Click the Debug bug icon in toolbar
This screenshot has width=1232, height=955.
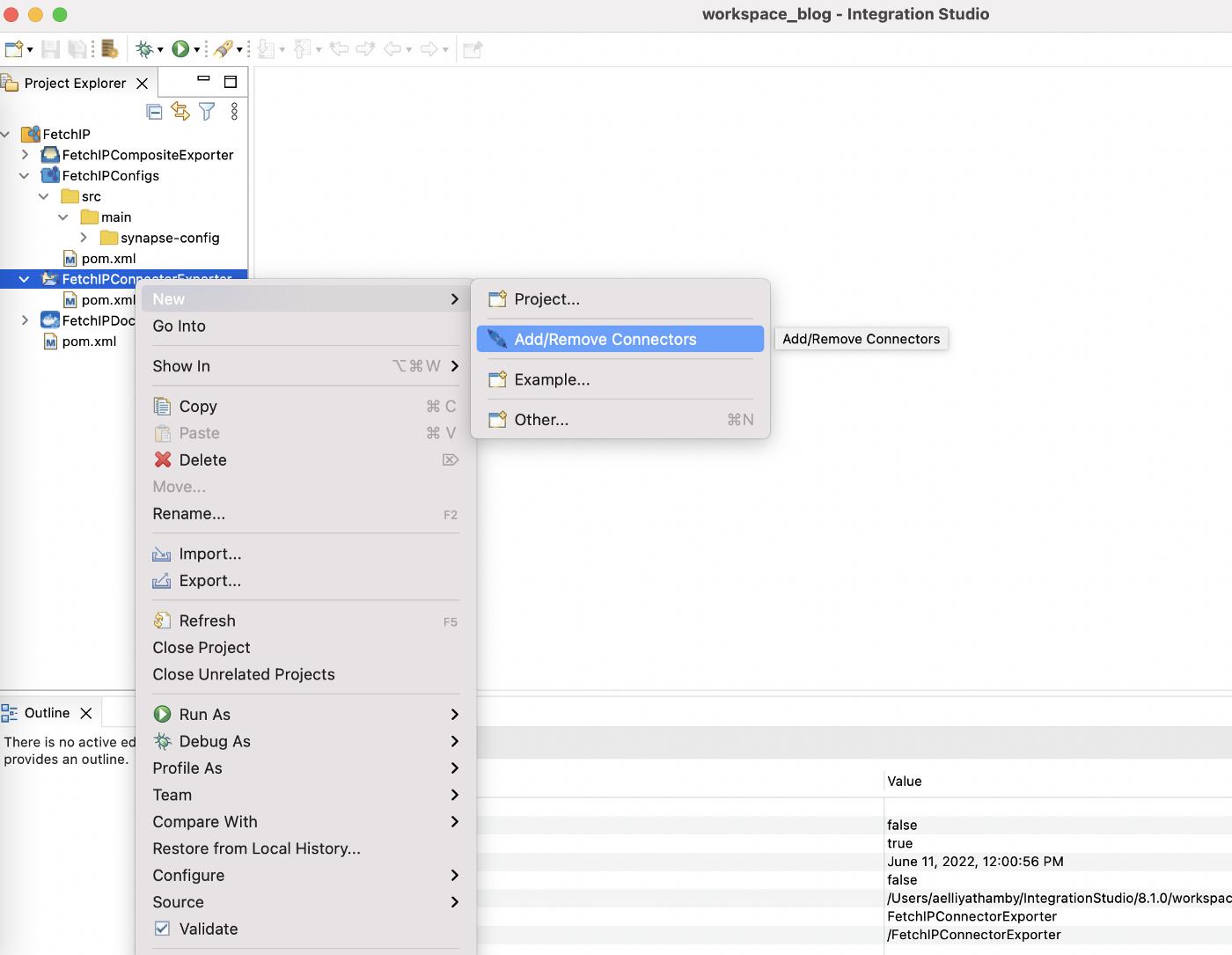145,49
